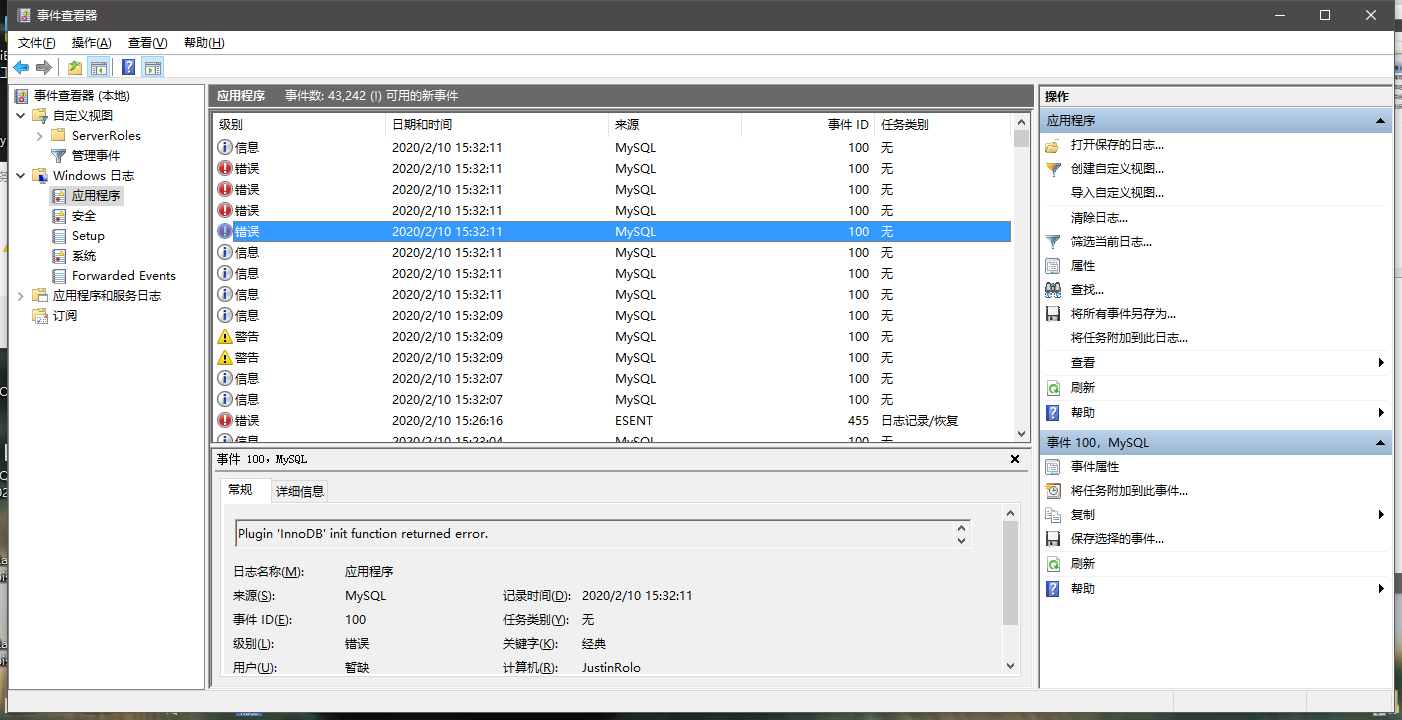Close the event details preview pane

(x=1015, y=459)
